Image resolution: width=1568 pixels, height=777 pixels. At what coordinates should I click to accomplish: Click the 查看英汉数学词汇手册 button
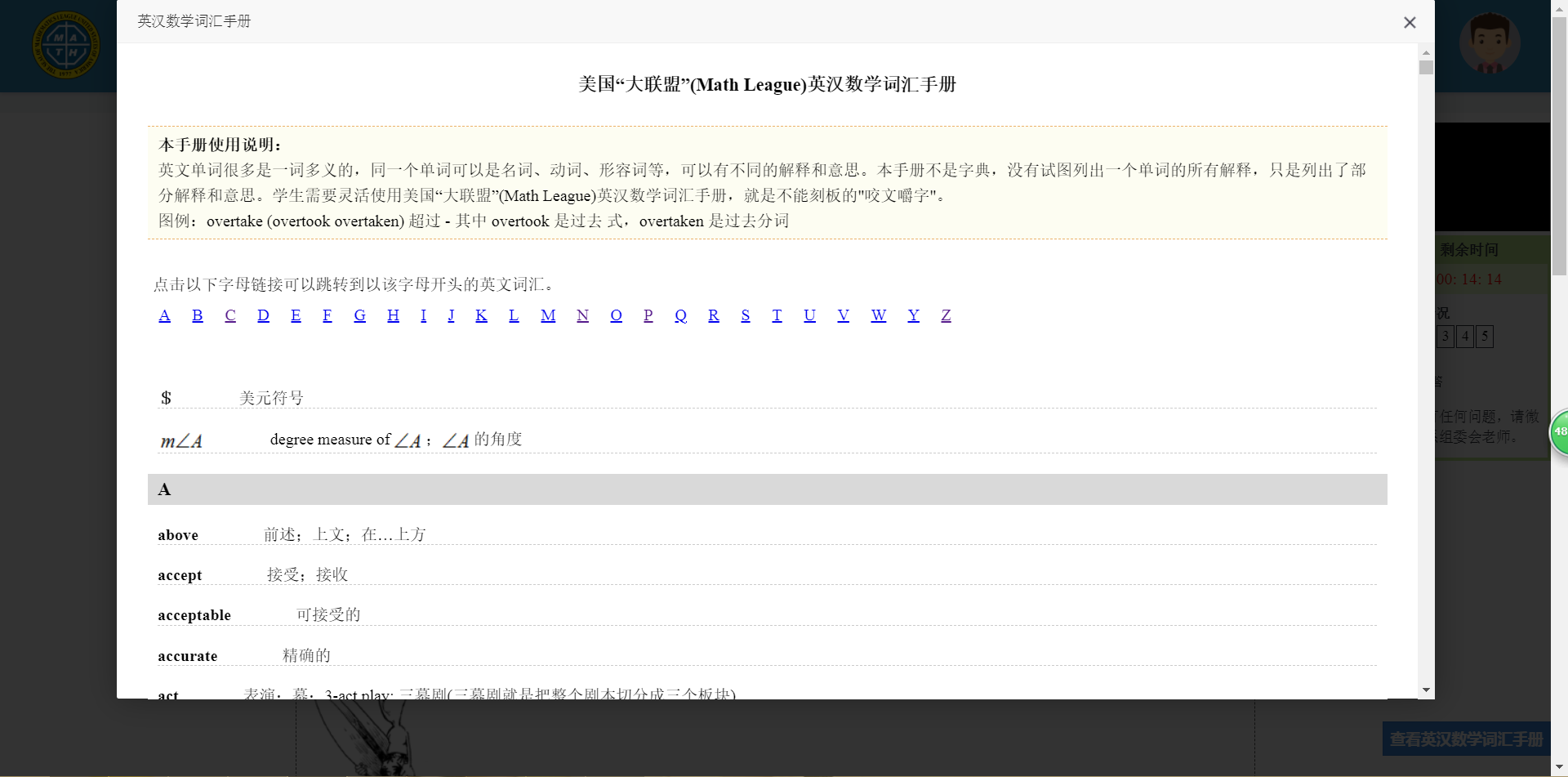click(x=1466, y=739)
